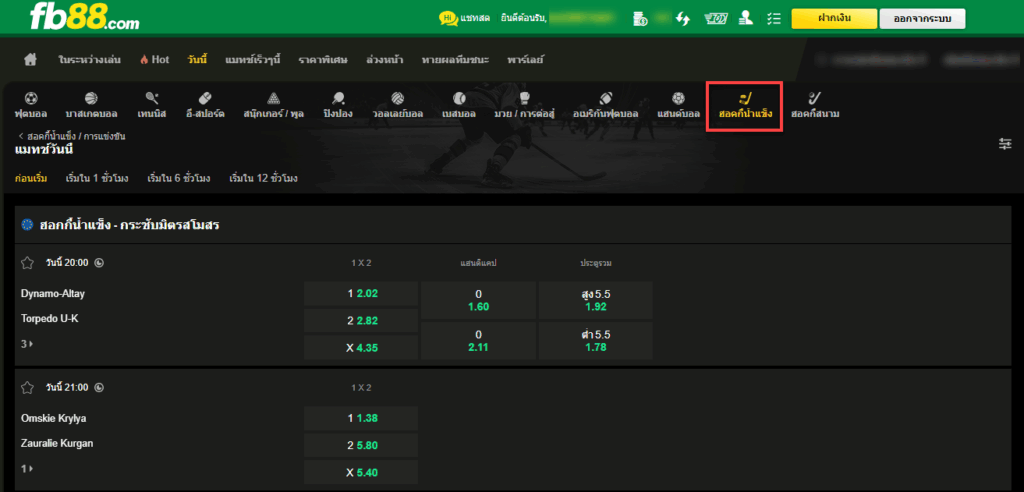Filter by เริ่มใน 12 ชั่วโมง
This screenshot has width=1024, height=492.
[x=264, y=178]
